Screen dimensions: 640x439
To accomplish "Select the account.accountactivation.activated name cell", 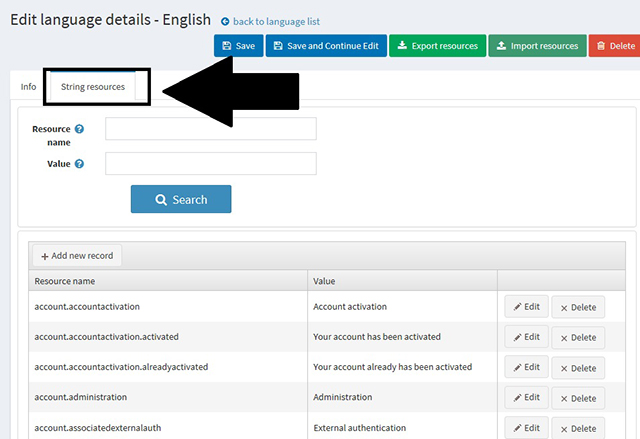I will [x=168, y=337].
